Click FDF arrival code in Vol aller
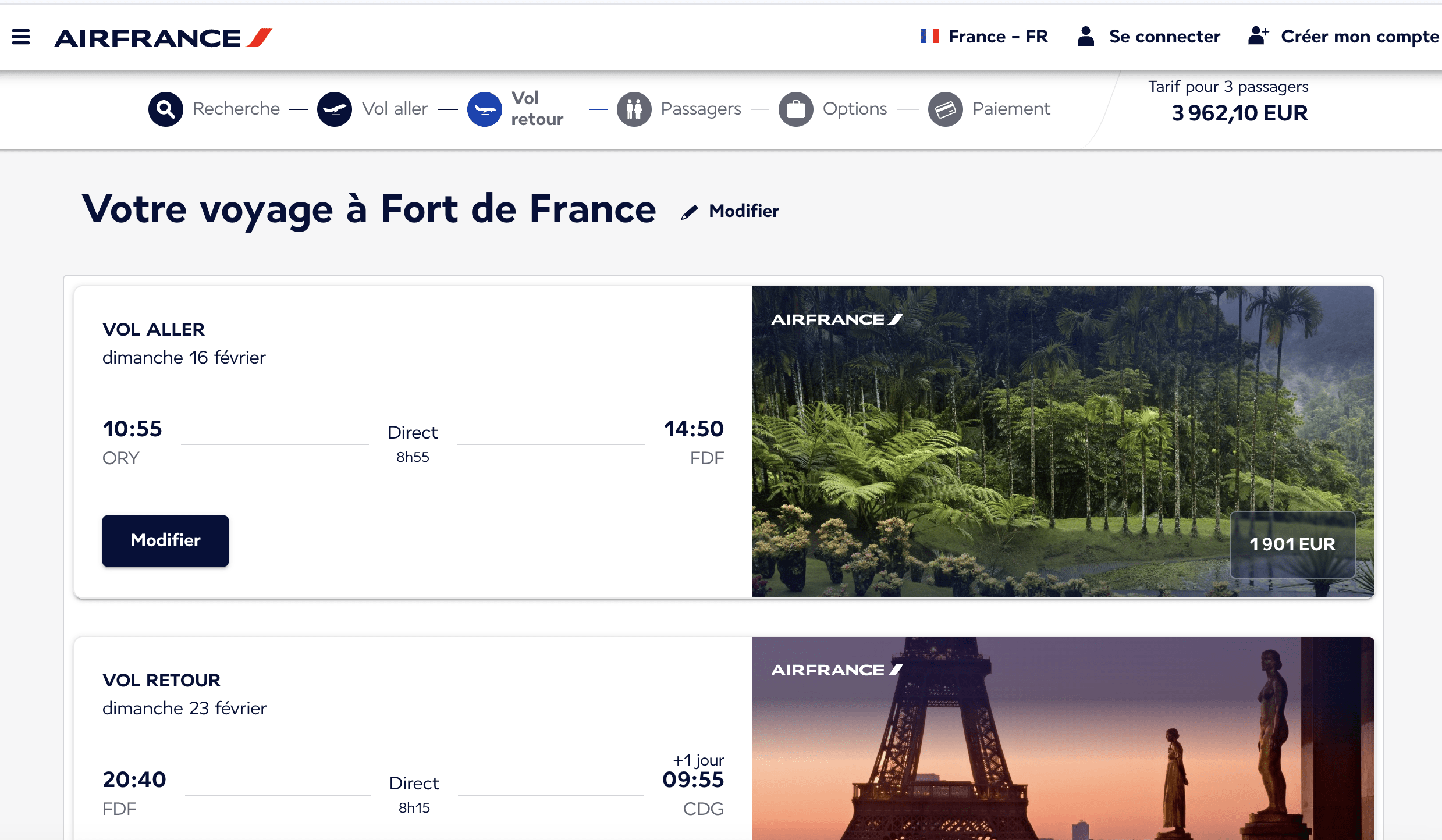This screenshot has width=1442, height=840. (707, 458)
